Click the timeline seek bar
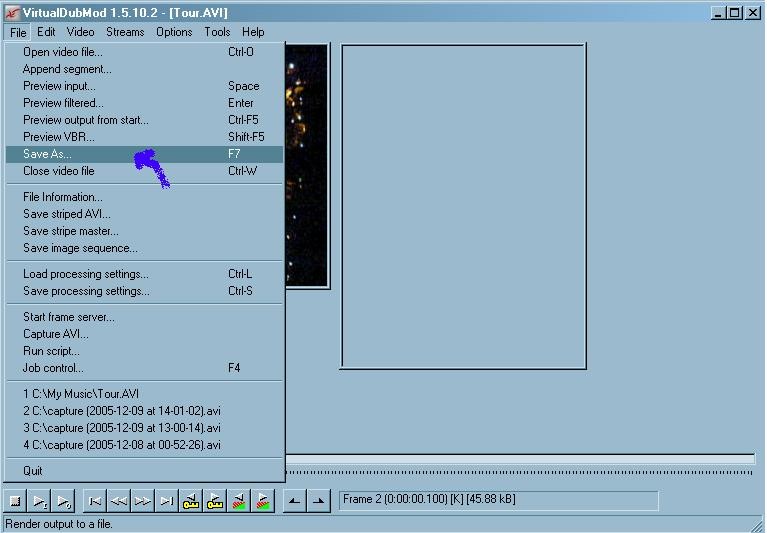This screenshot has width=767, height=533. (520, 459)
